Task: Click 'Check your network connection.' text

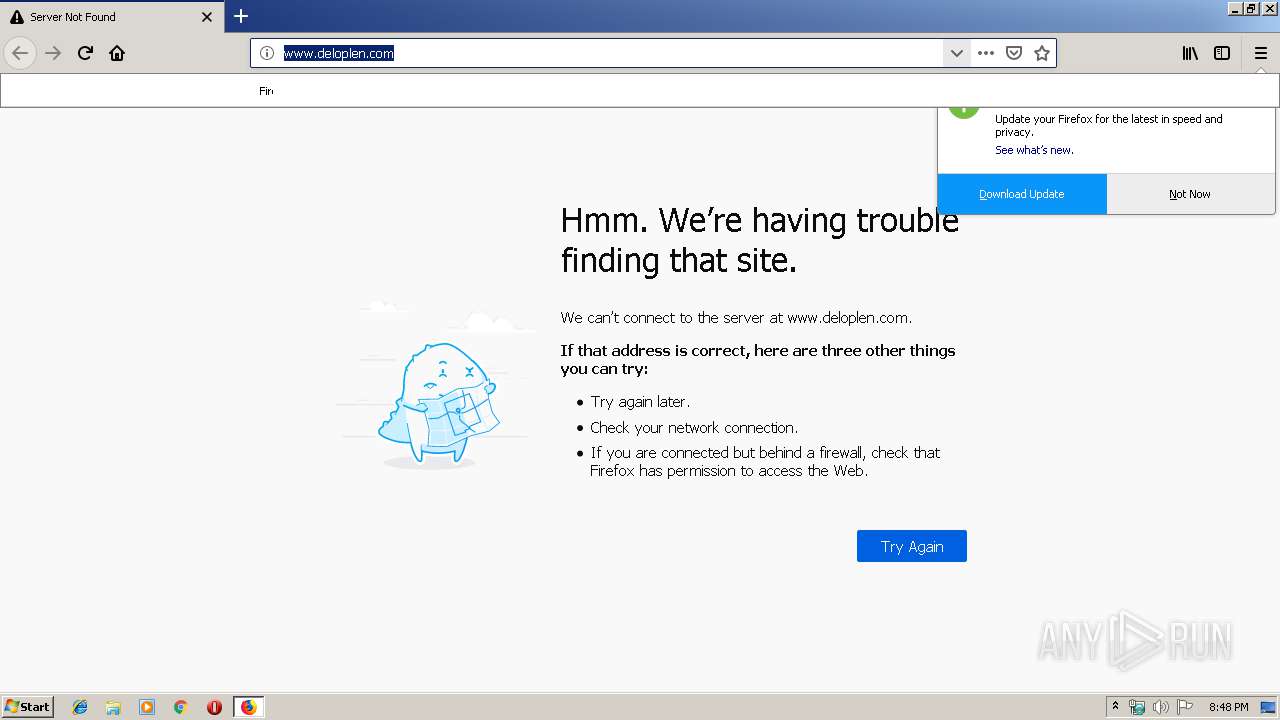Action: click(x=694, y=427)
